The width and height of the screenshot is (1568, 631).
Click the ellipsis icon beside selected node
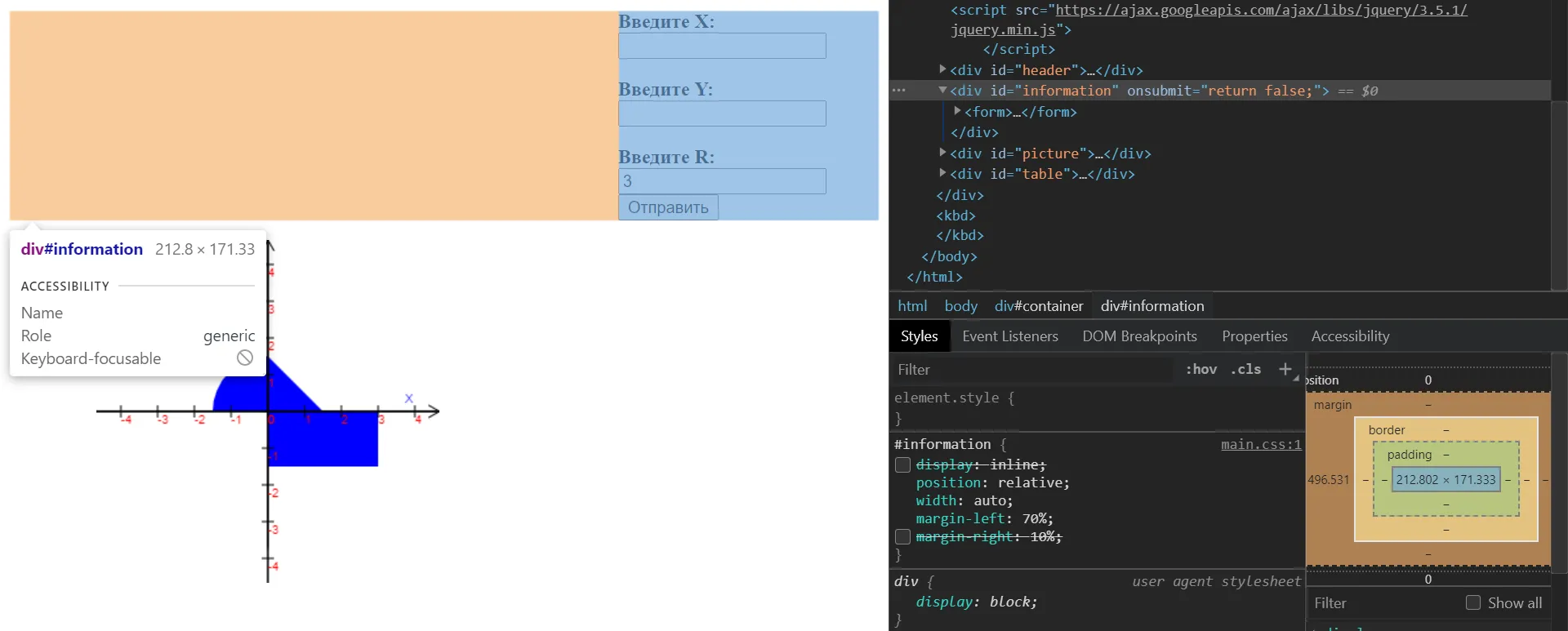899,90
